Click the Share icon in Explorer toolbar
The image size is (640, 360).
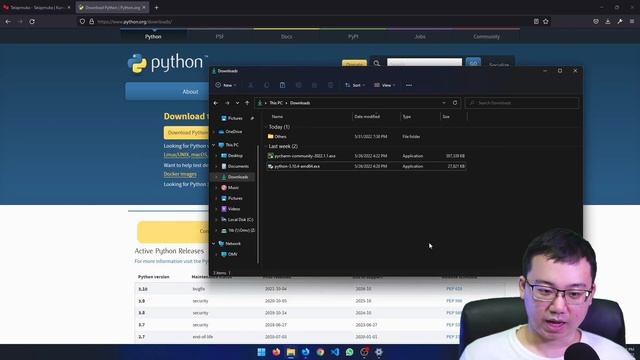pyautogui.click(x=314, y=85)
